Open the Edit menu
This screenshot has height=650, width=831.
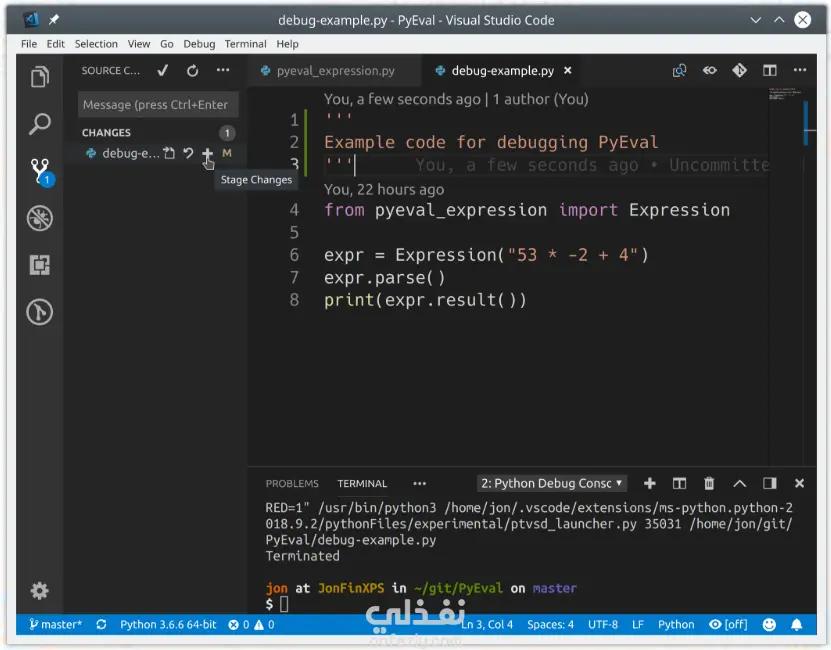56,44
